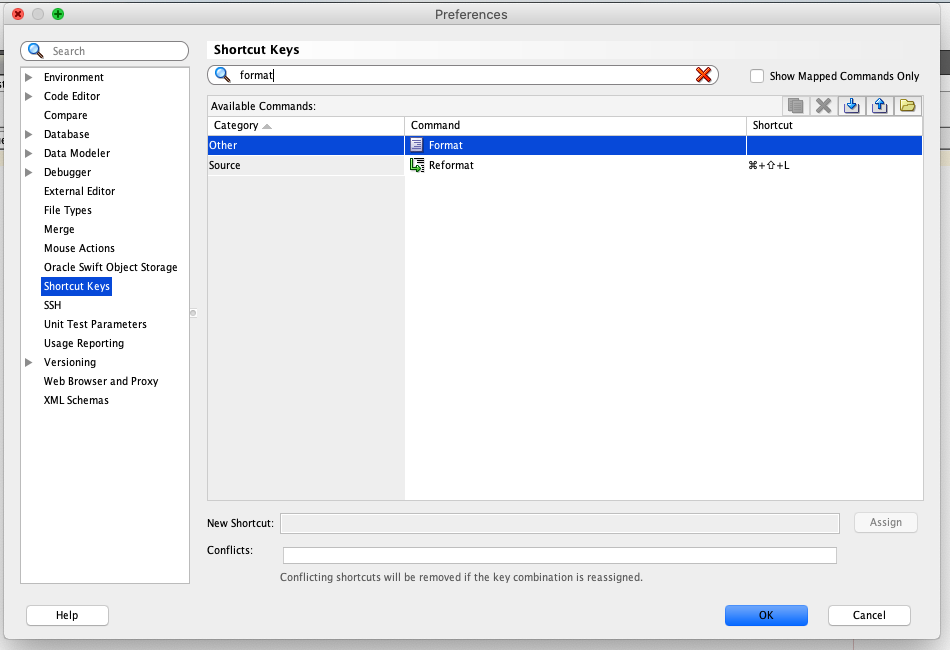The image size is (950, 650).
Task: Enable Show Mapped Commands Only checkbox
Action: [x=757, y=76]
